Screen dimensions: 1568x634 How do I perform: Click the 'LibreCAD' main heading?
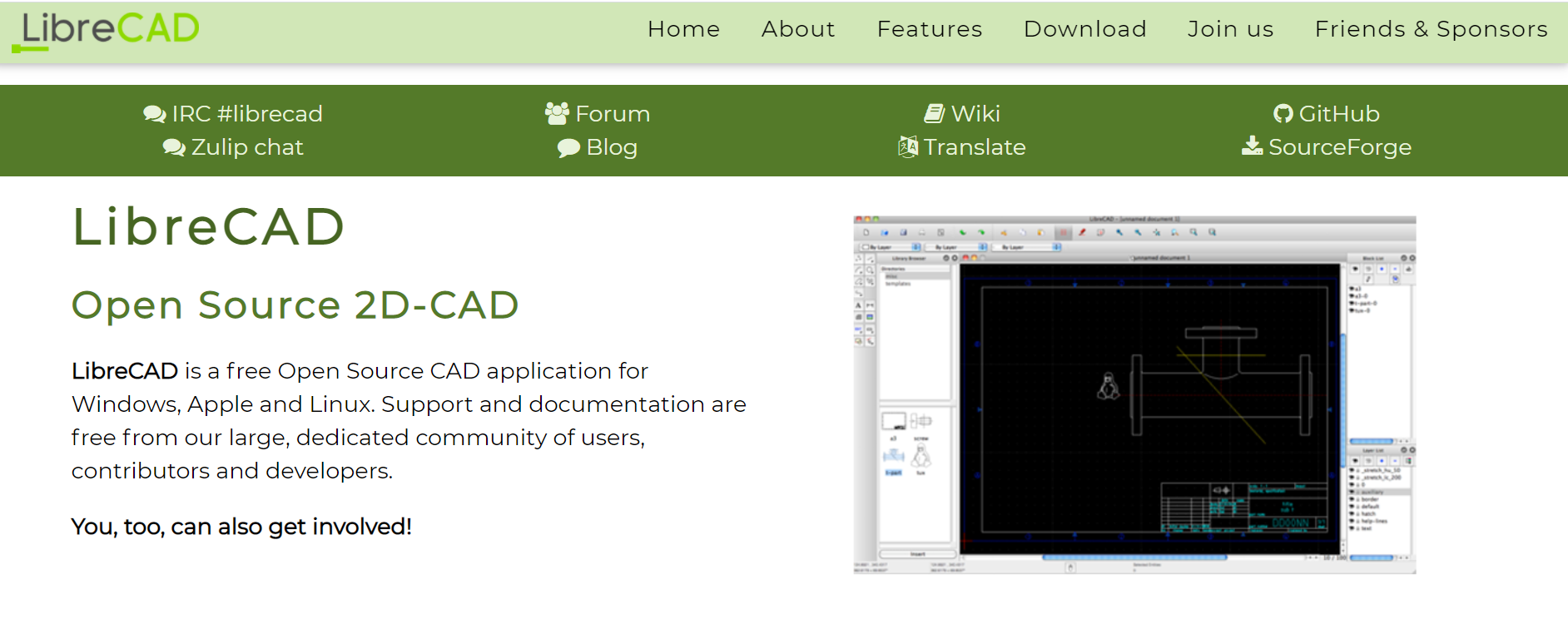pos(208,226)
